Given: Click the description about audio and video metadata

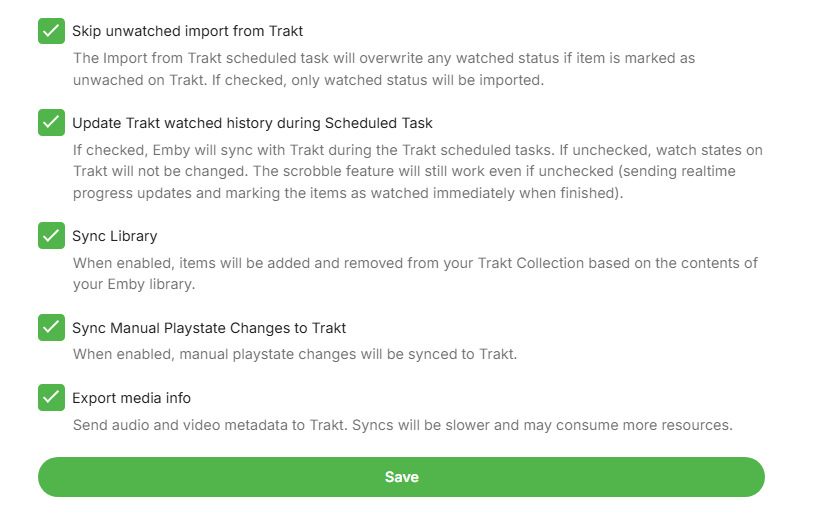Looking at the screenshot, I should pyautogui.click(x=402, y=425).
